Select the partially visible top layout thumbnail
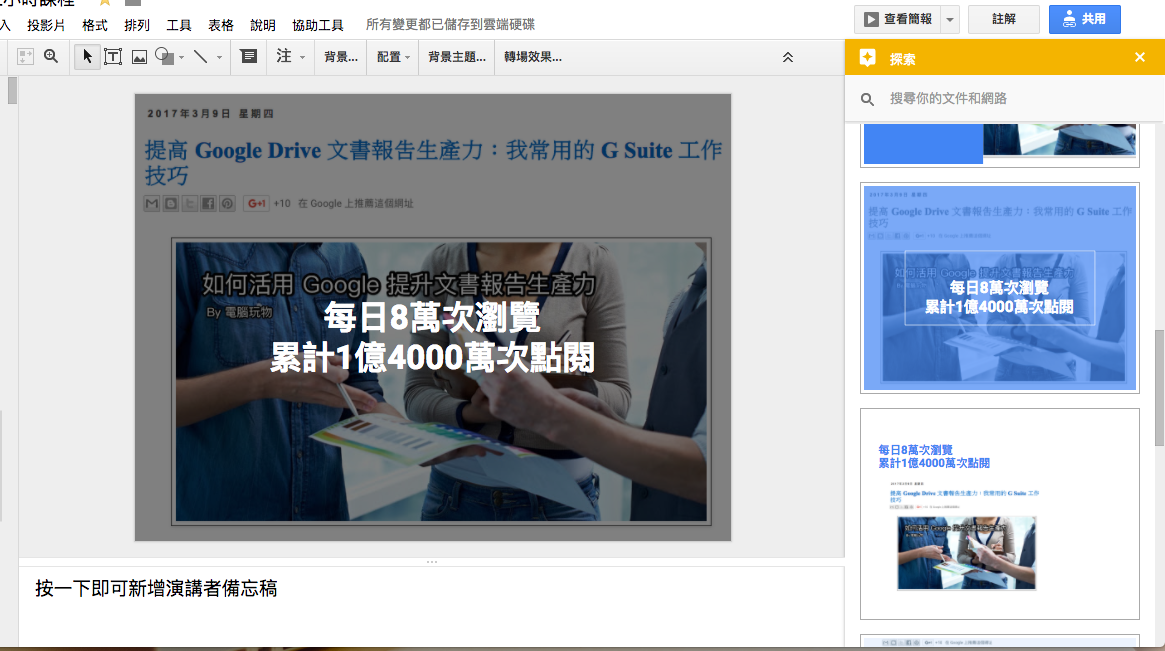The image size is (1165, 651). coord(1000,145)
